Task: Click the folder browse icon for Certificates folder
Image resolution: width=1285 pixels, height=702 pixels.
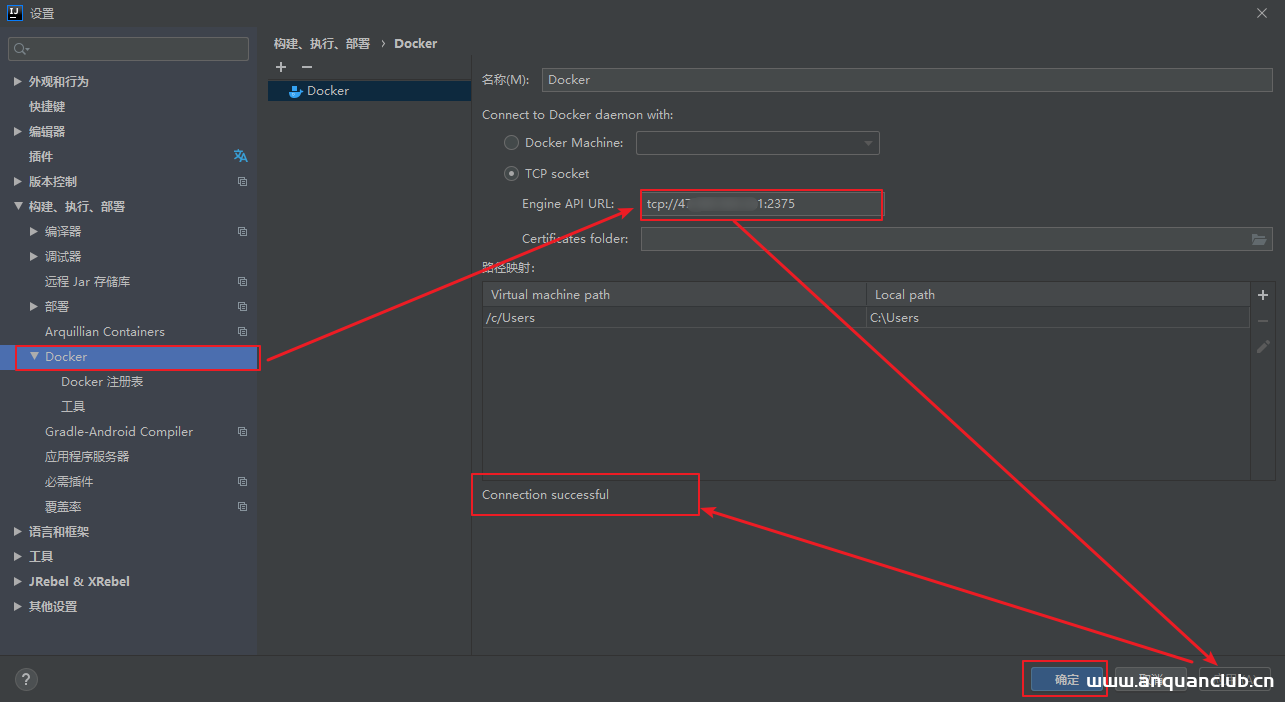Action: 1259,239
